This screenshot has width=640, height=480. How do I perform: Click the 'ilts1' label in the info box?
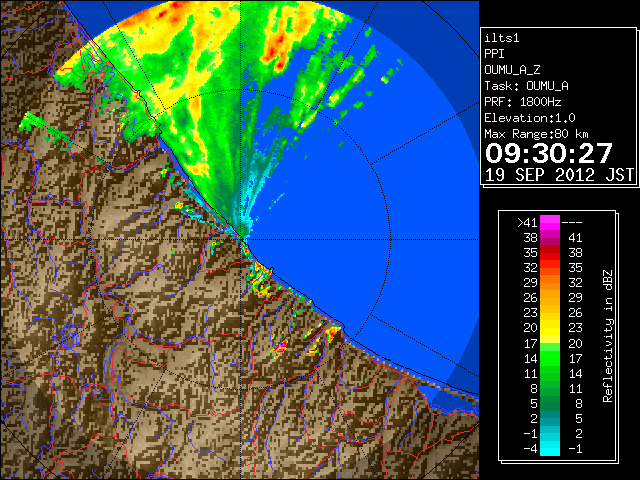[x=502, y=38]
